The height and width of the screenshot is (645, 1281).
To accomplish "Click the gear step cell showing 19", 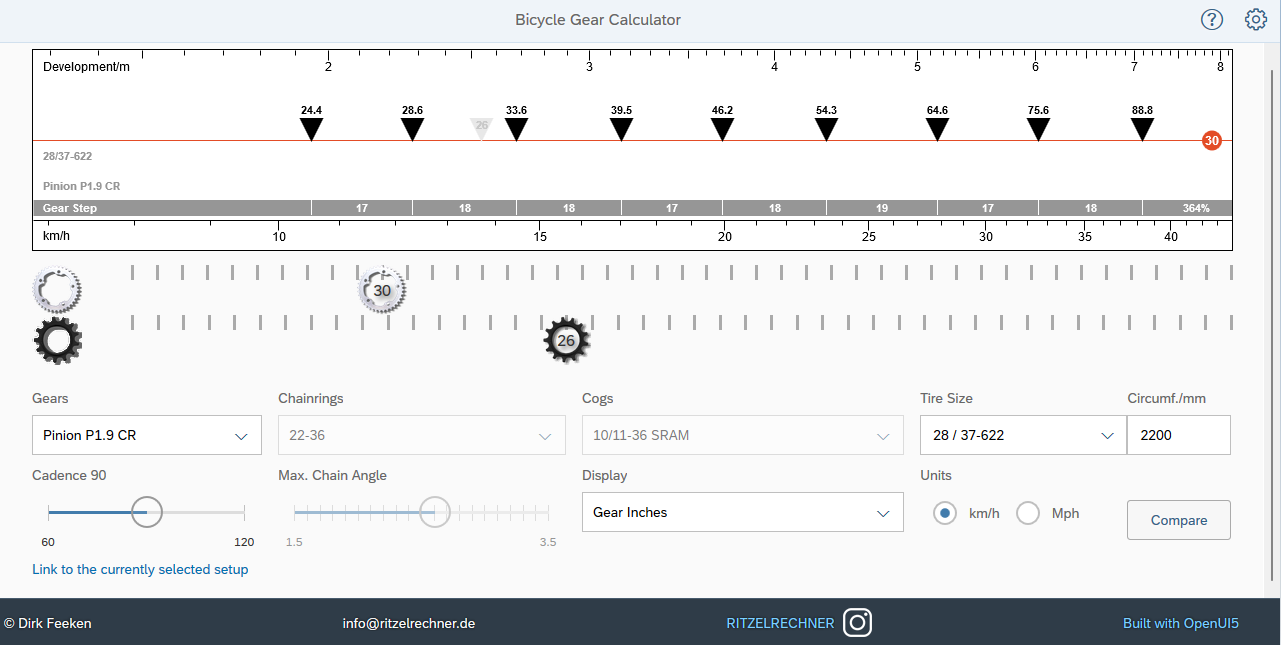I will click(881, 208).
